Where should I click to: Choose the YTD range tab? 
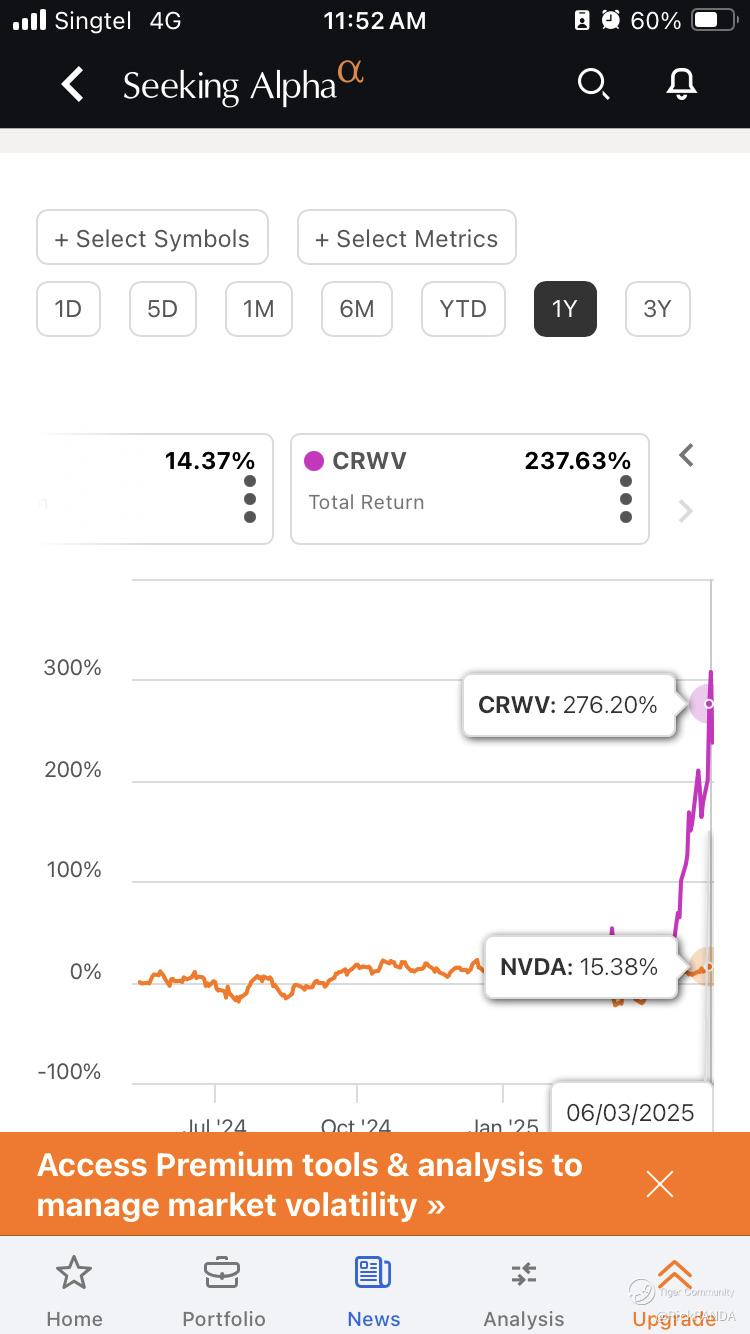click(x=462, y=309)
